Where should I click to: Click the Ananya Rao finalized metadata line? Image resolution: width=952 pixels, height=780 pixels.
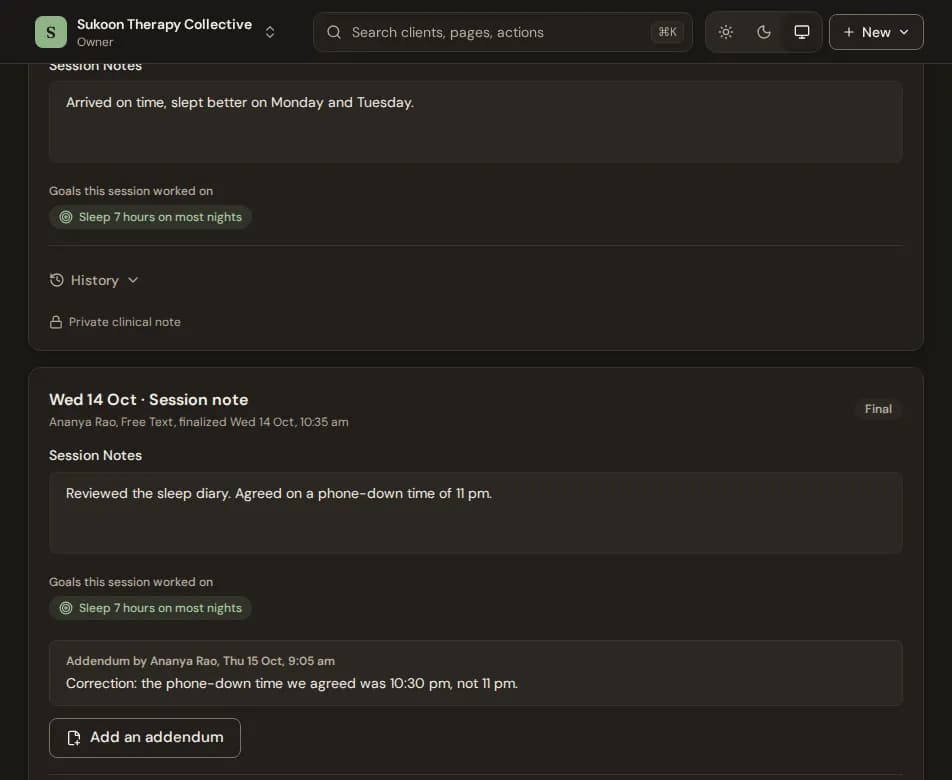[199, 422]
